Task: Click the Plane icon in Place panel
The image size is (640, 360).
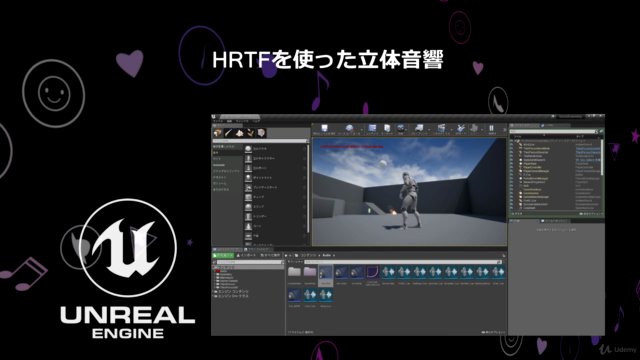Action: pos(248,236)
